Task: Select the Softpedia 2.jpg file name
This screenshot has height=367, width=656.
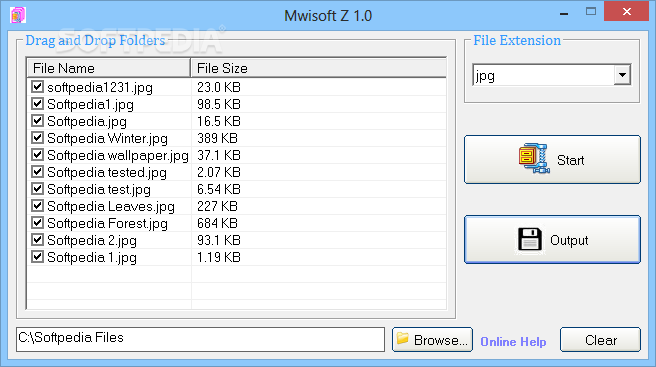Action: pos(92,241)
